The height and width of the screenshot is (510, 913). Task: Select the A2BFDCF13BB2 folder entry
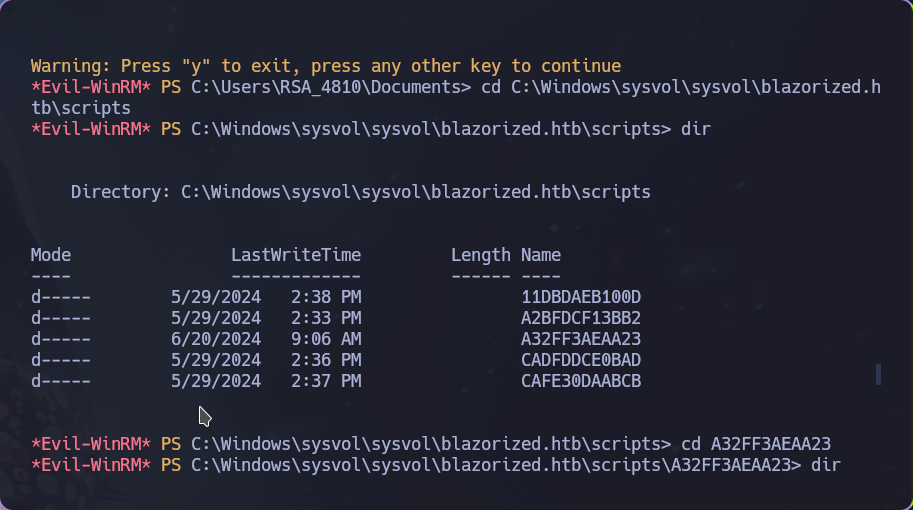(581, 318)
